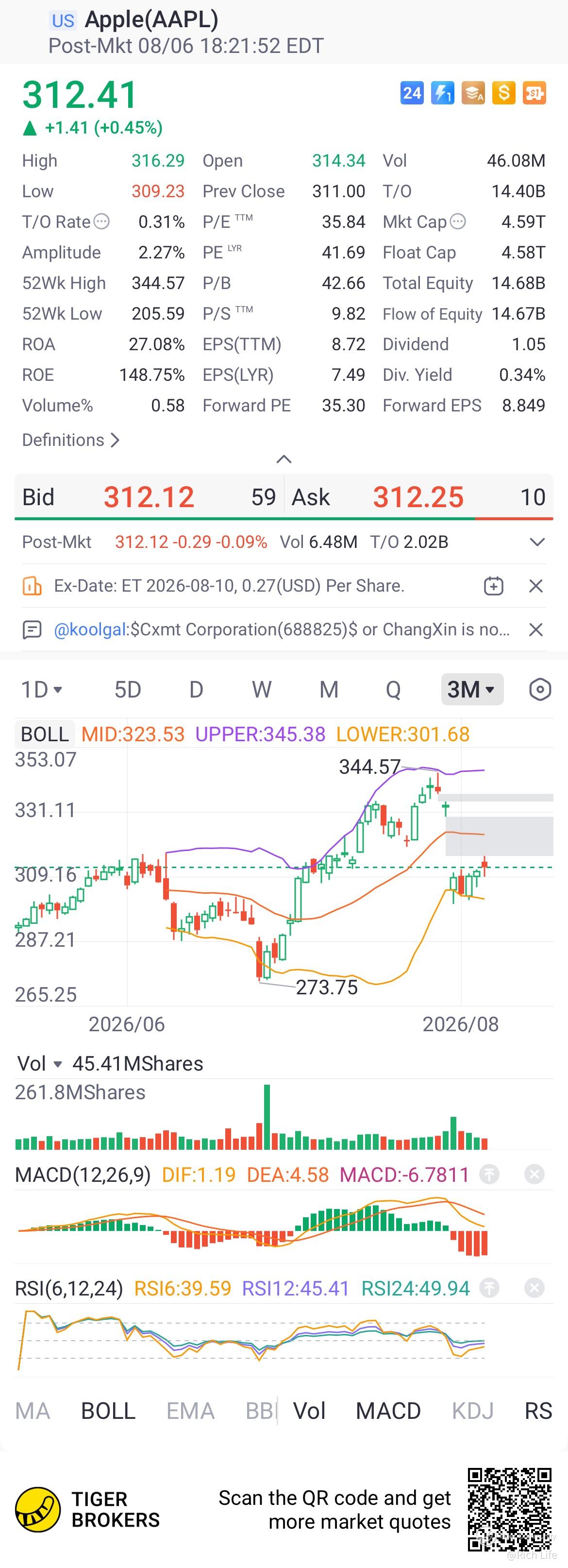
Task: Select the W weekly chart tab
Action: (262, 690)
